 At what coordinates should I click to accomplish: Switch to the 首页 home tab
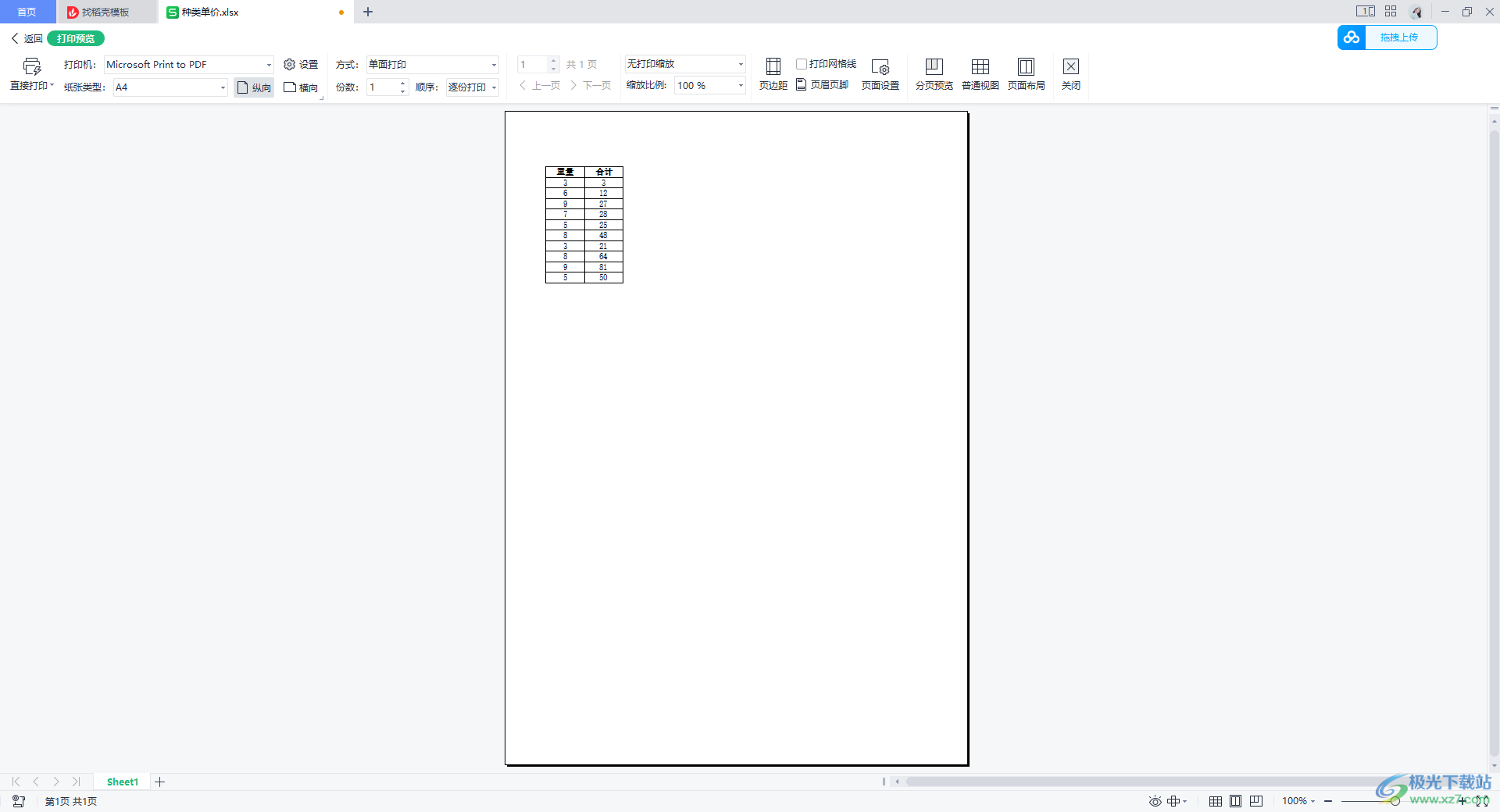(x=27, y=12)
